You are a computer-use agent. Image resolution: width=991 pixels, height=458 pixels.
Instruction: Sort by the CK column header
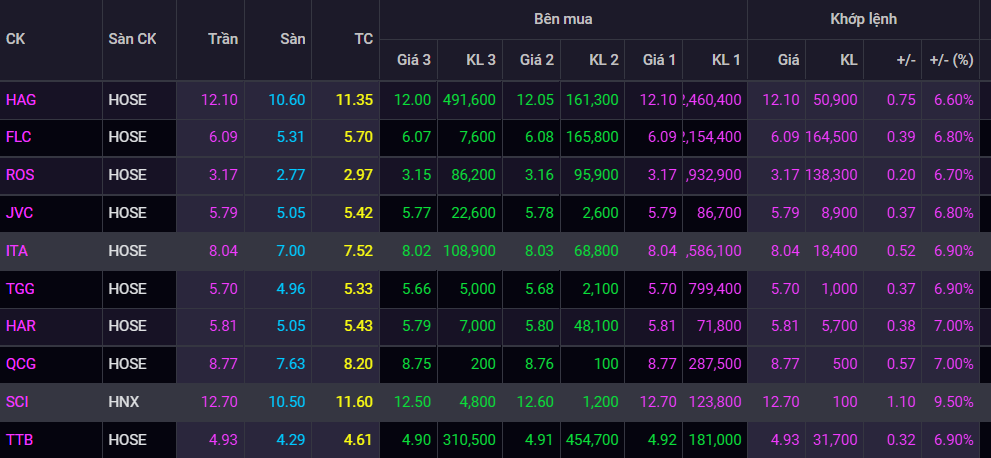15,39
